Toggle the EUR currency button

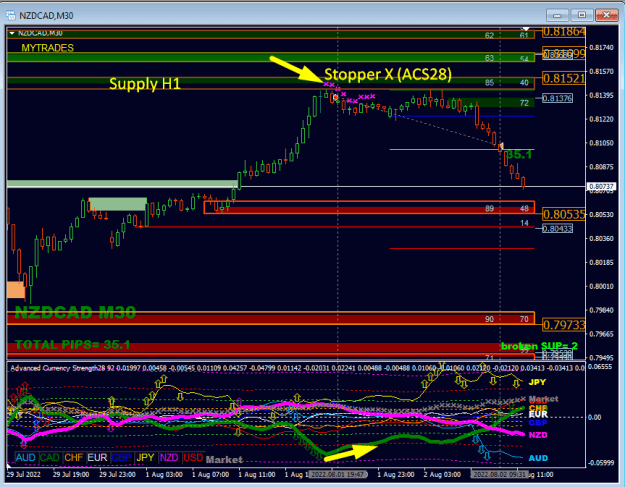tap(97, 458)
